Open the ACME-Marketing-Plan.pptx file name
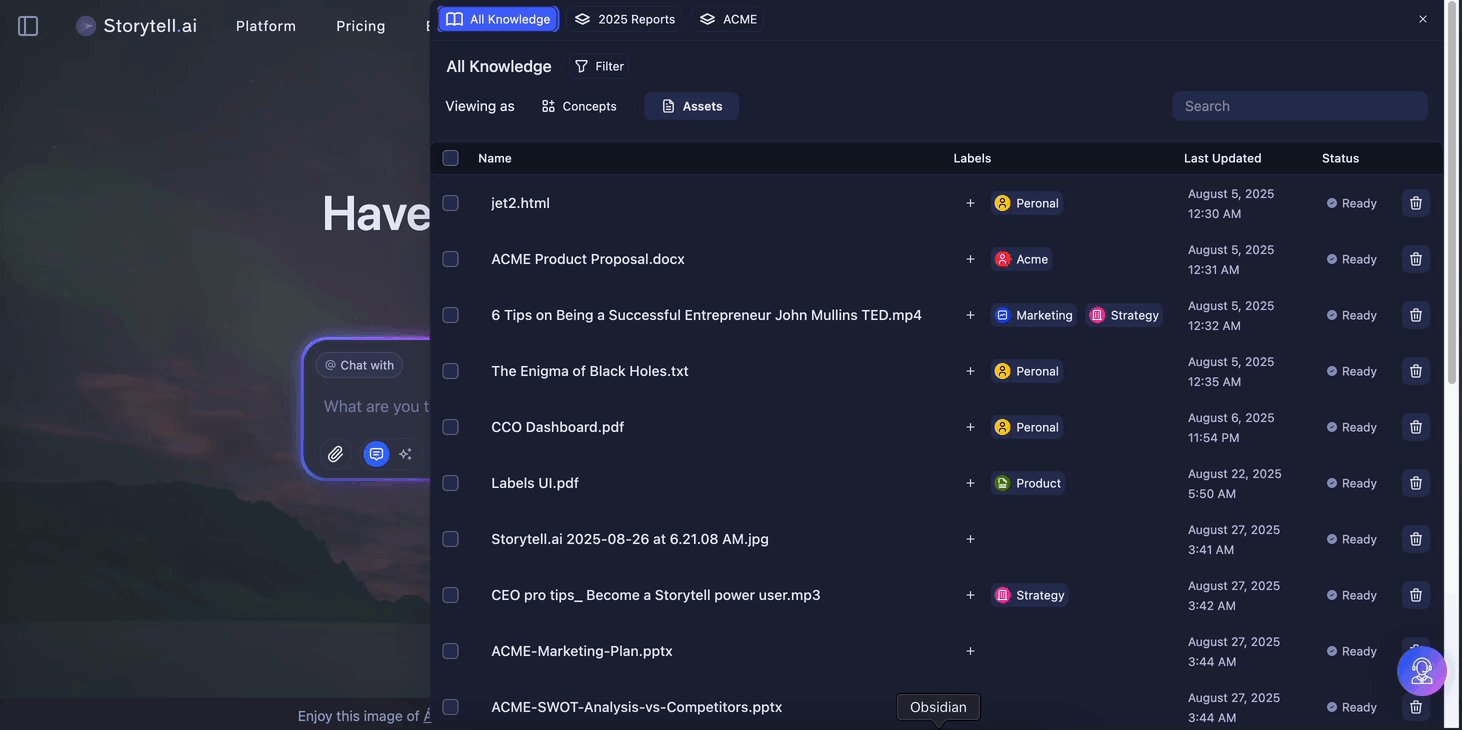This screenshot has width=1463, height=730. pyautogui.click(x=582, y=651)
